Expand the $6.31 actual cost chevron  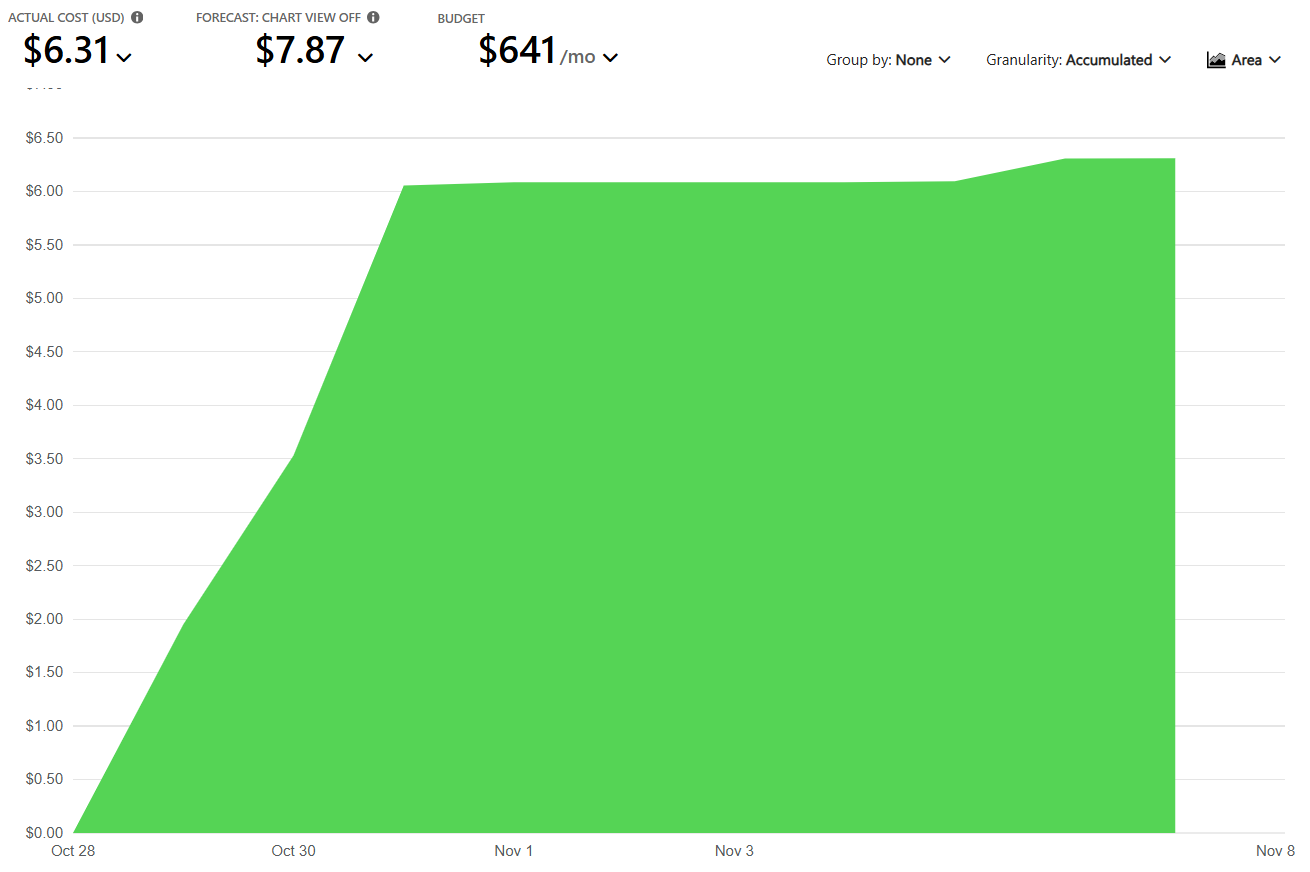[x=124, y=58]
